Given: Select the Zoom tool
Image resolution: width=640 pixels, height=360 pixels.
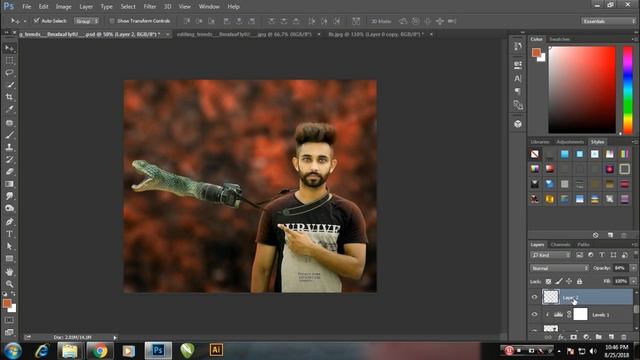Looking at the screenshot, I should [x=9, y=284].
